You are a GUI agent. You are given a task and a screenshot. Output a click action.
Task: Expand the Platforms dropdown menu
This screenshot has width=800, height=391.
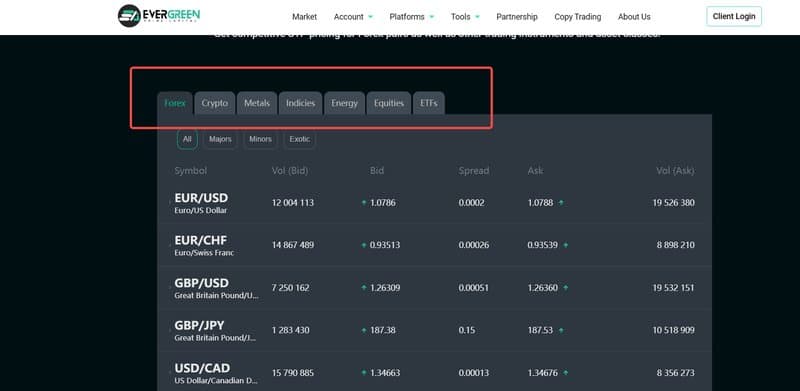(412, 17)
